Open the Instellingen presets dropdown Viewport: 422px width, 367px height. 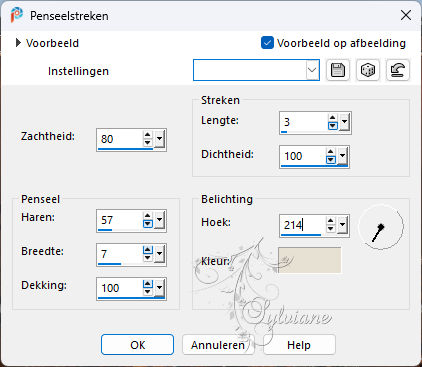click(312, 70)
